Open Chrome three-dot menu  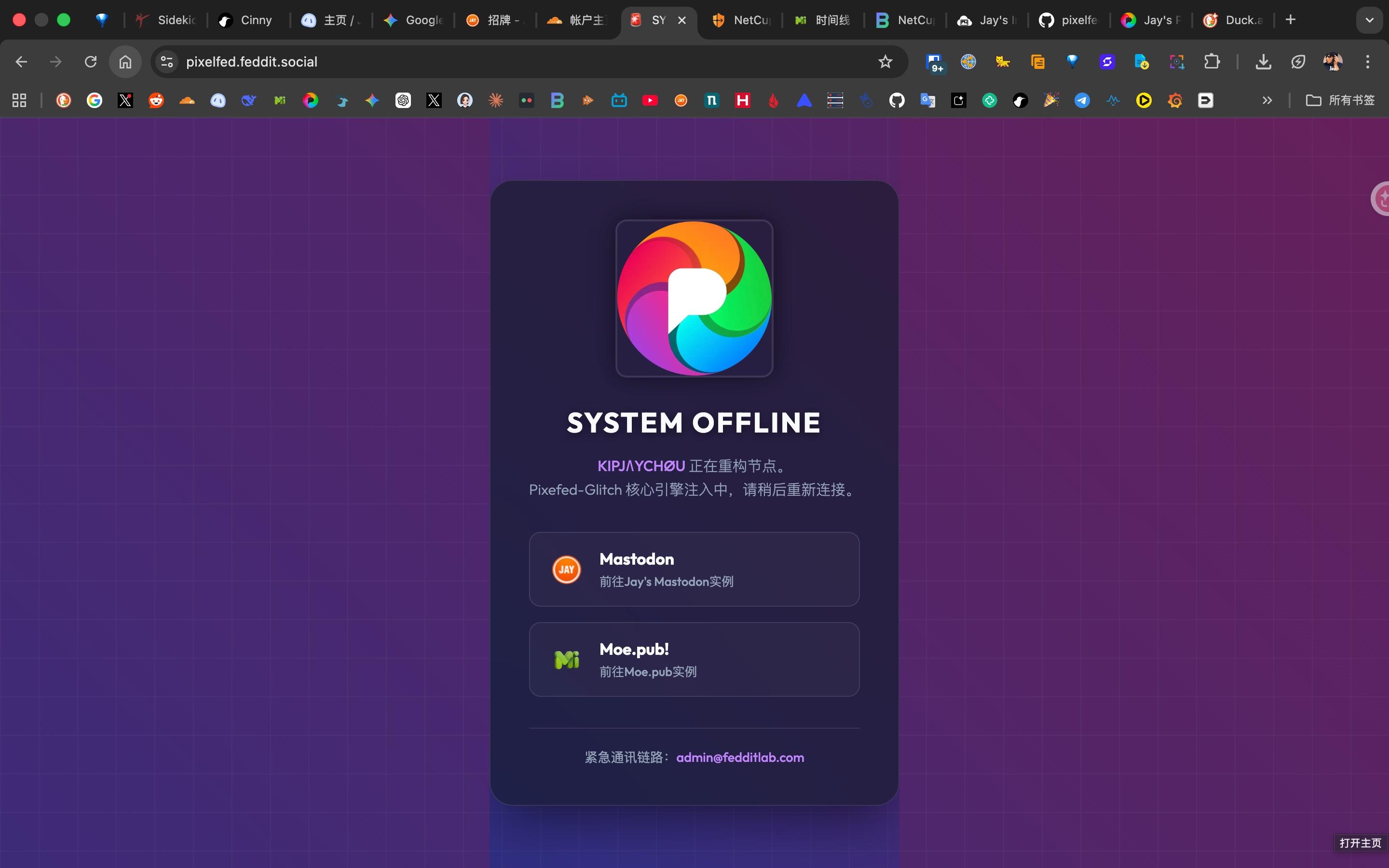[x=1368, y=61]
